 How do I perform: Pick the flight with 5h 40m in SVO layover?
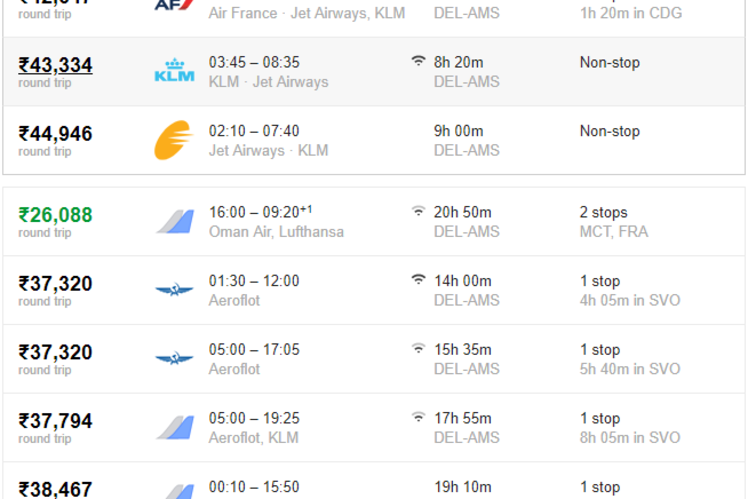pos(374,359)
